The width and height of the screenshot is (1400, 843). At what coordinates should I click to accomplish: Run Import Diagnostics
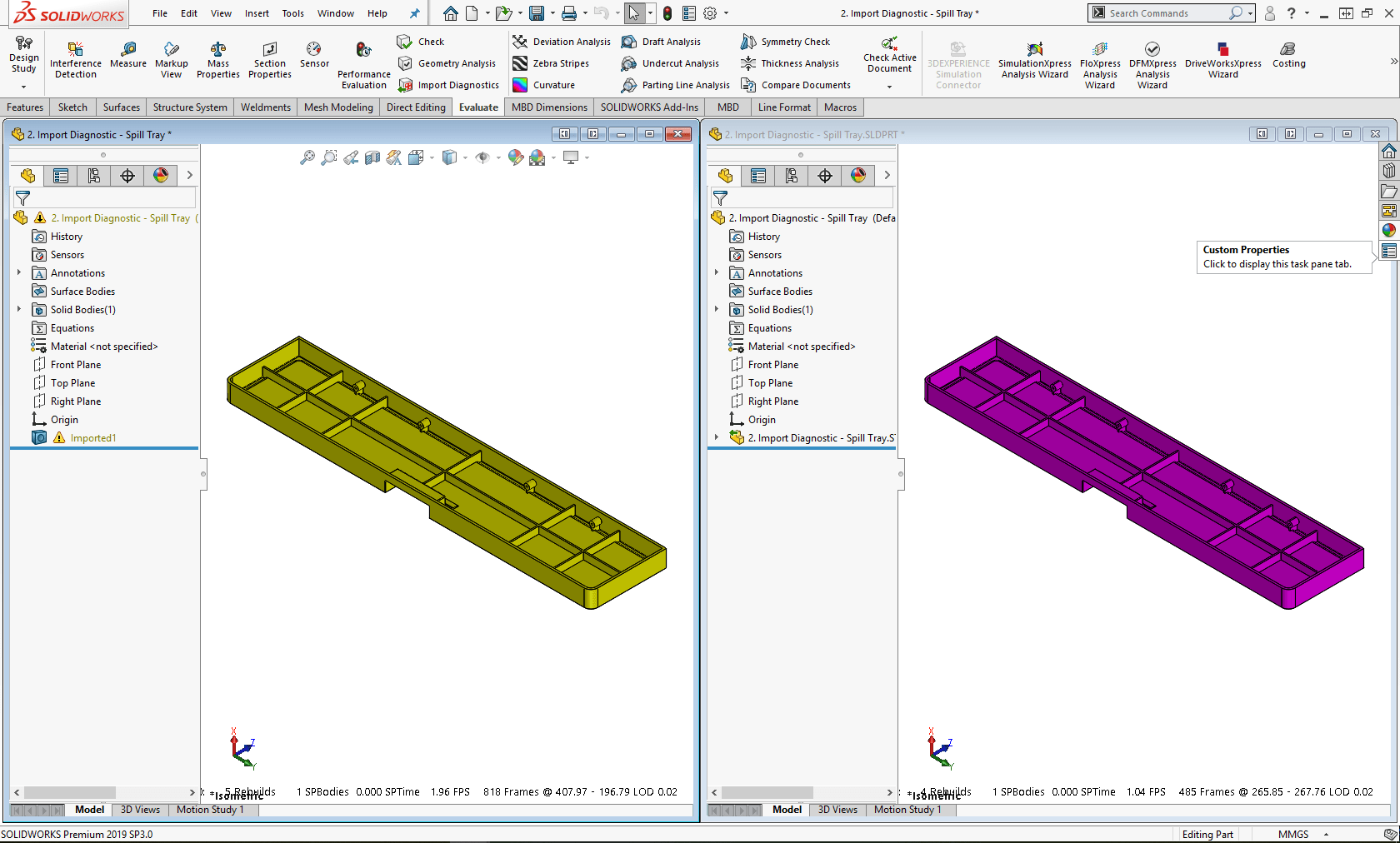click(x=448, y=85)
